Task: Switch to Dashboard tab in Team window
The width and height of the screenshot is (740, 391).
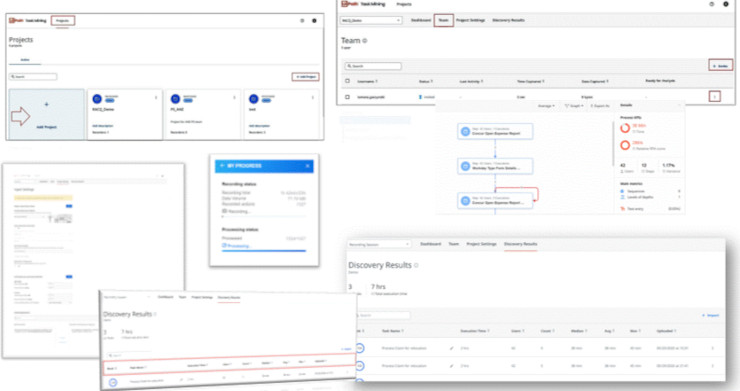Action: point(420,20)
